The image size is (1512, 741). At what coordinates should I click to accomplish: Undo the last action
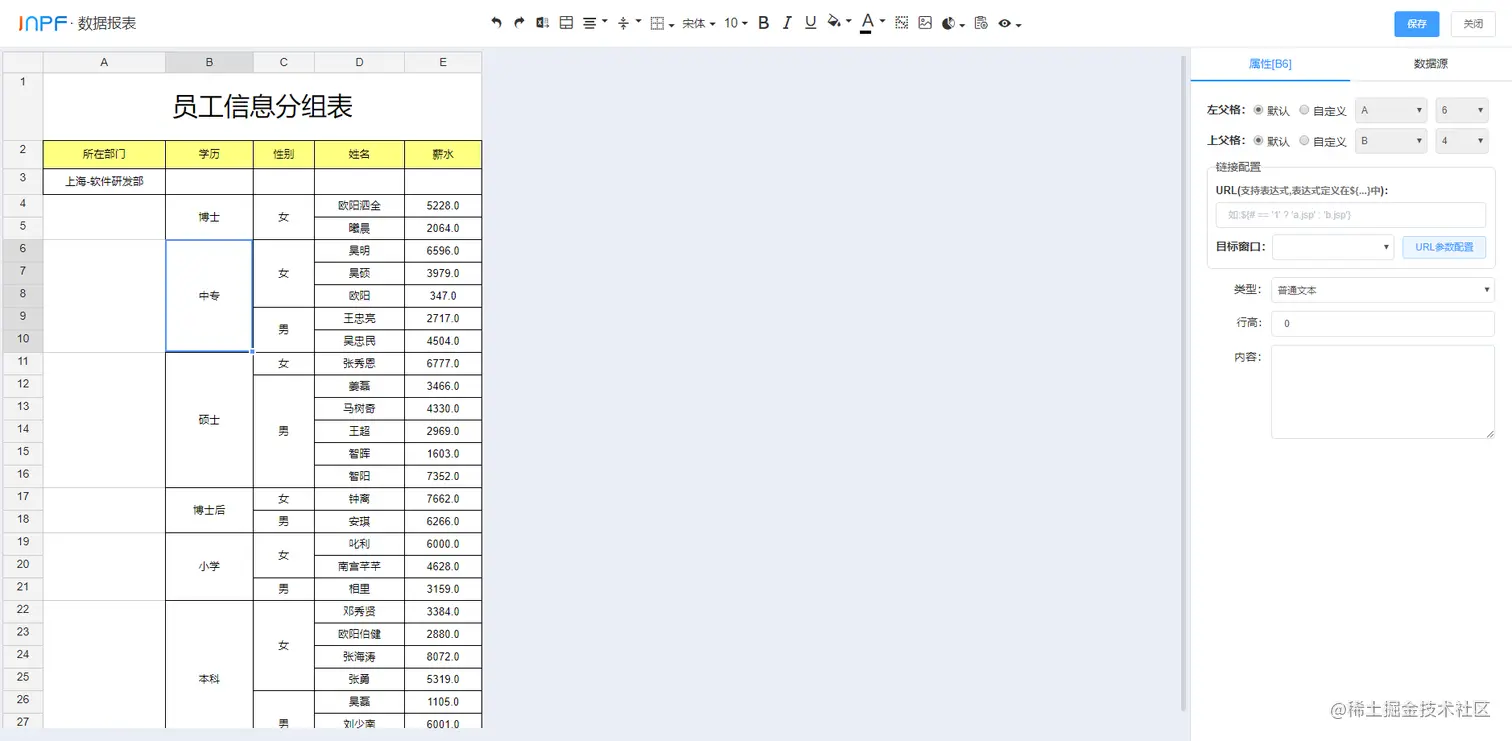click(496, 23)
